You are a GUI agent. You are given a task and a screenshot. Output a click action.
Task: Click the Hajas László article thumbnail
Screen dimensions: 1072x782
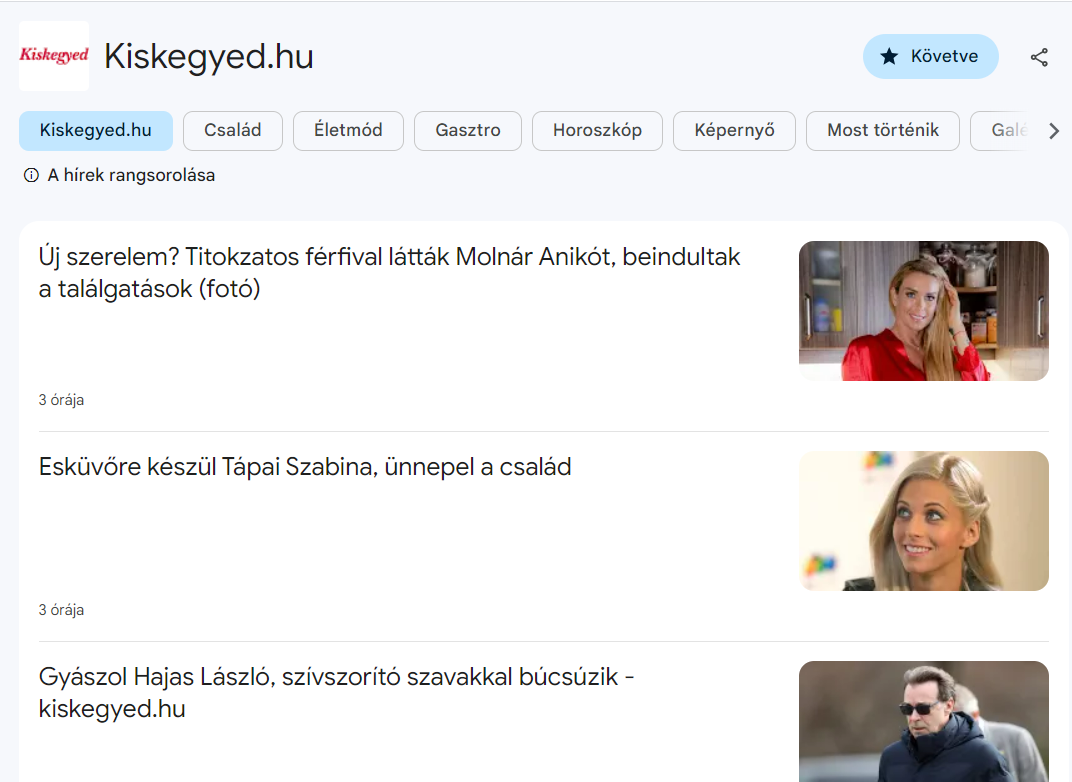923,721
